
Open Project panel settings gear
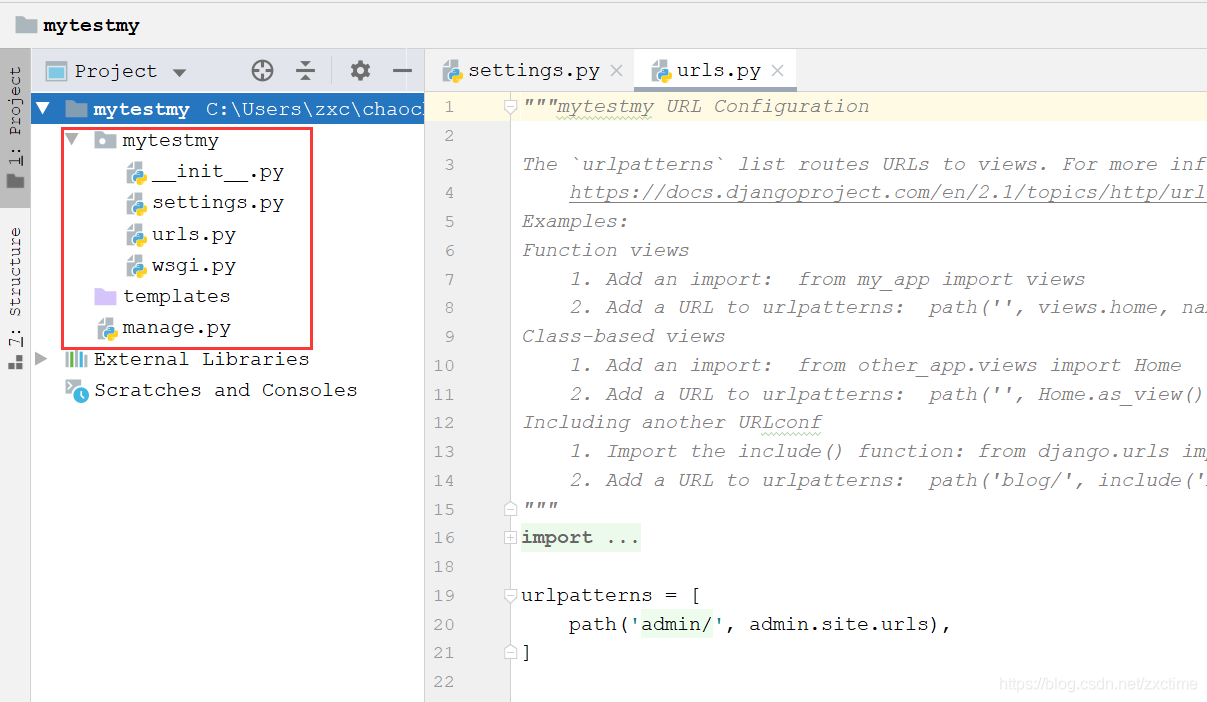coord(360,70)
